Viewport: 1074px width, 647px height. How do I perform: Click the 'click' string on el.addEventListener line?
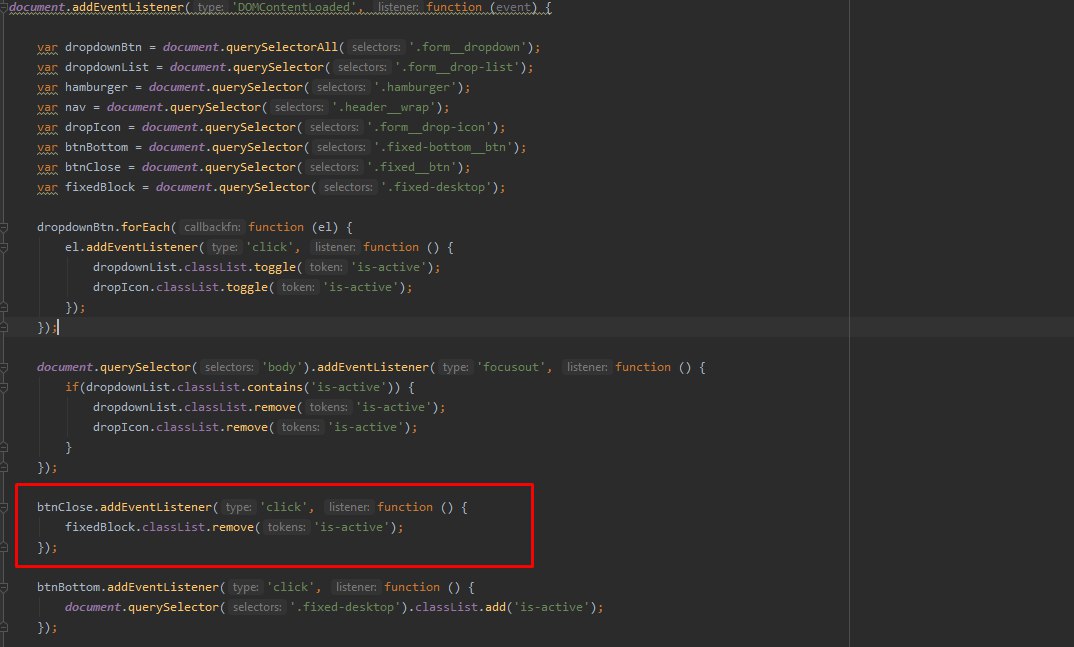pos(269,247)
